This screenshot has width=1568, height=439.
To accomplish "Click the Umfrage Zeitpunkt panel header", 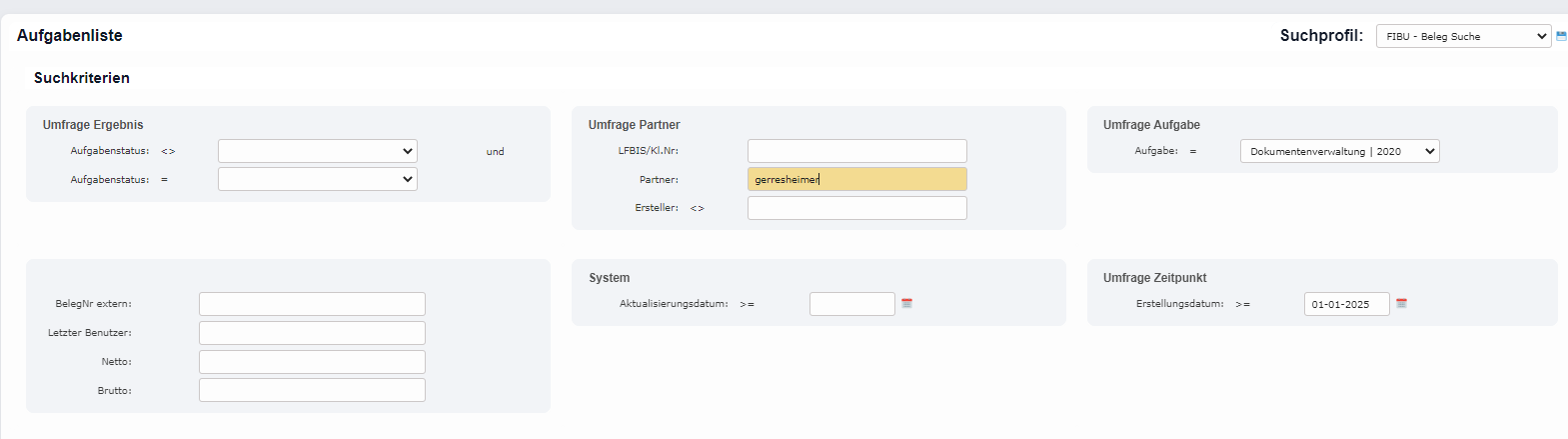I will tap(1154, 278).
